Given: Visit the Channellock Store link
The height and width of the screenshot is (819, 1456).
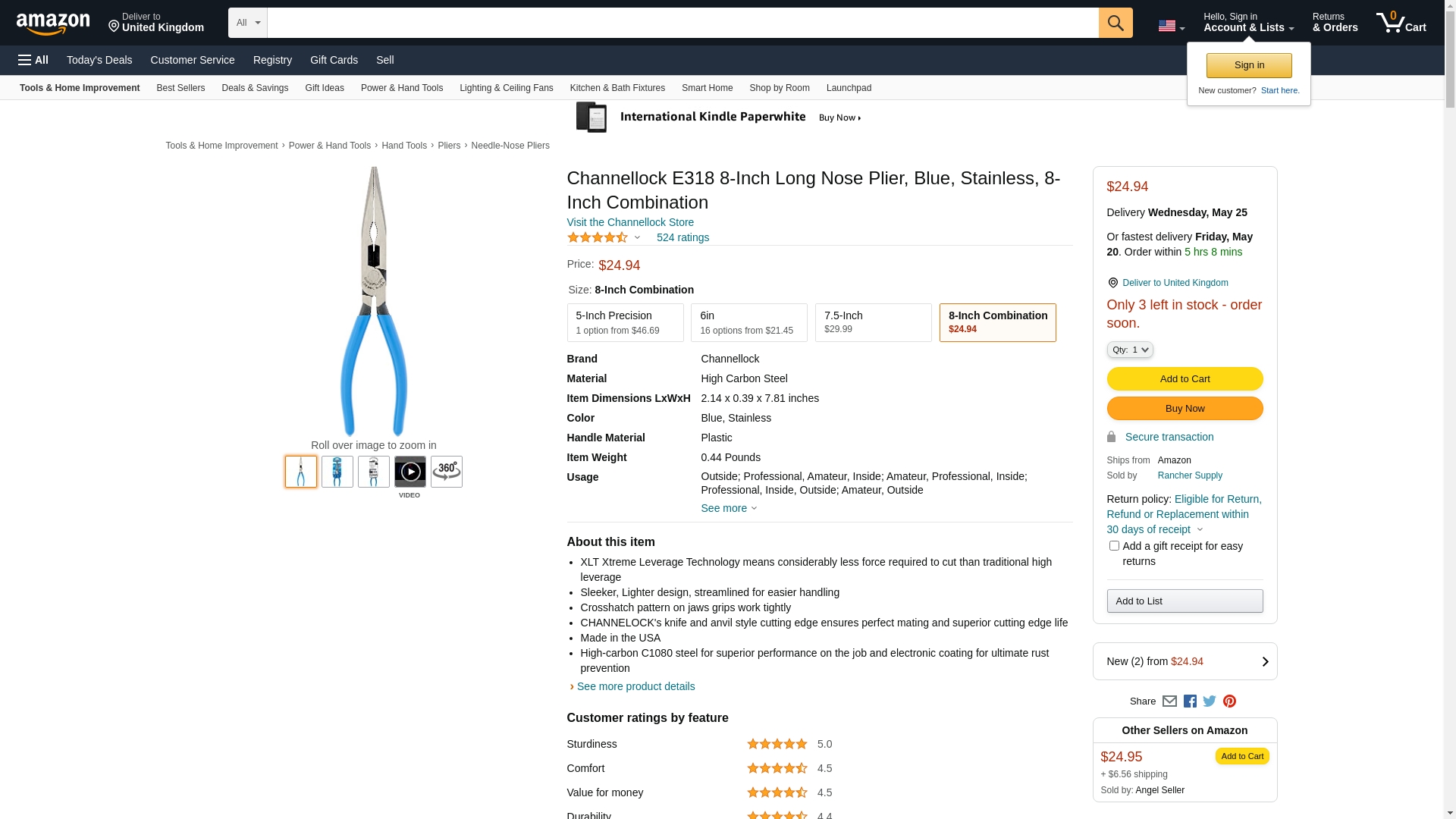Looking at the screenshot, I should [x=630, y=222].
